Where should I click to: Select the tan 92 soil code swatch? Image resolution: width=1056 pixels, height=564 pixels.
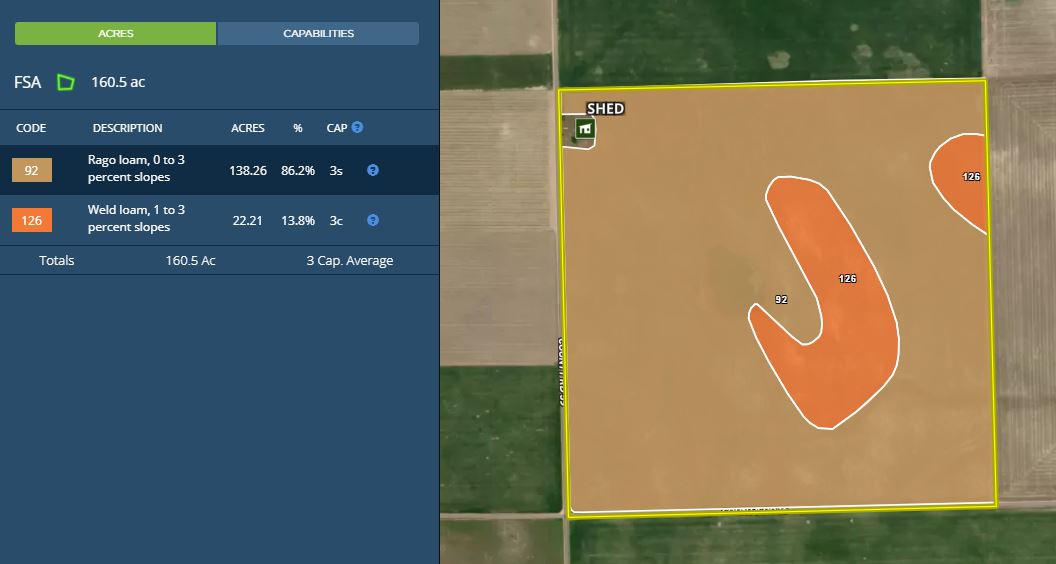coord(31,171)
